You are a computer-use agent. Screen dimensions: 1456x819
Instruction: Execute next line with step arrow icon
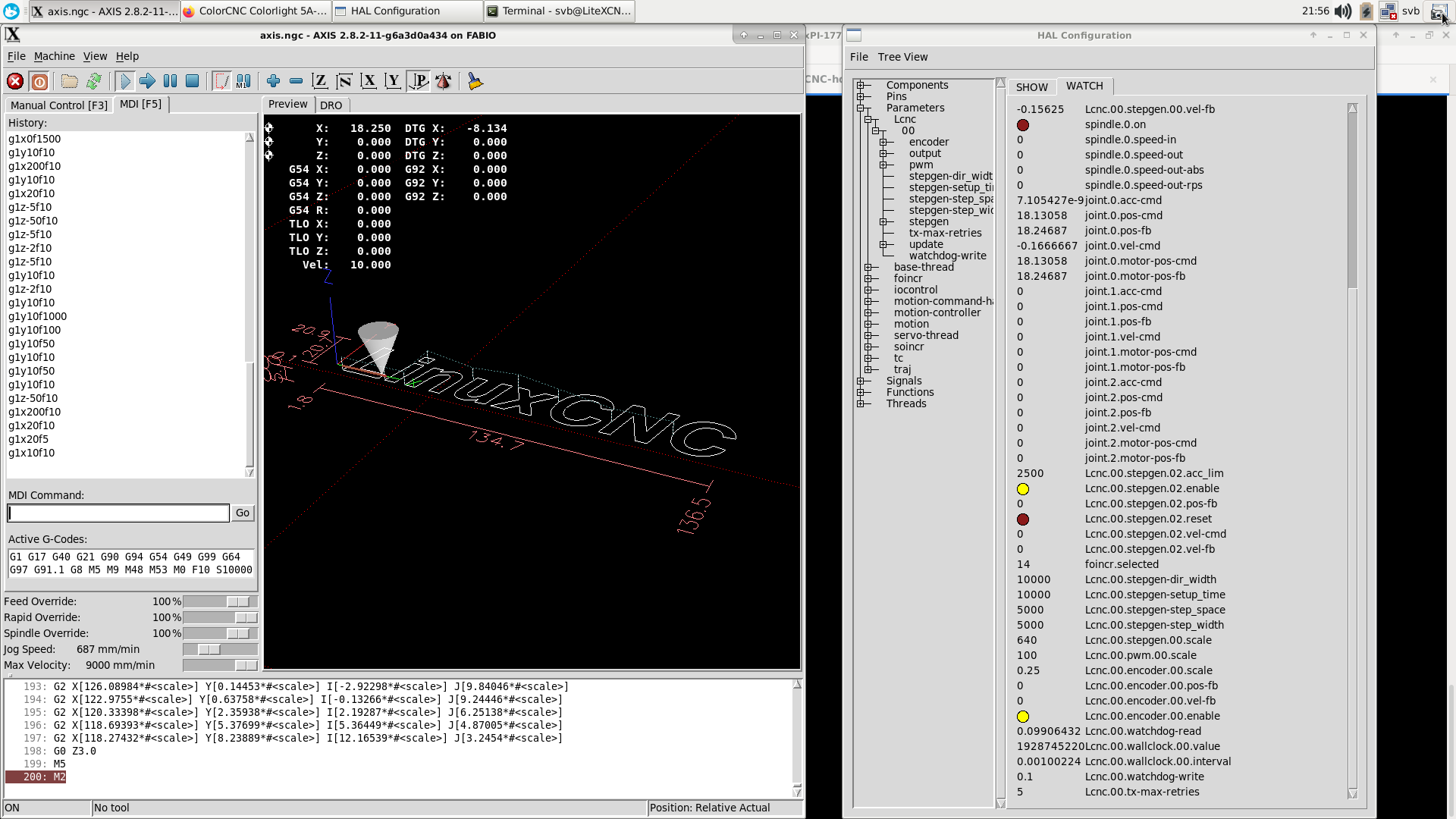[x=148, y=81]
